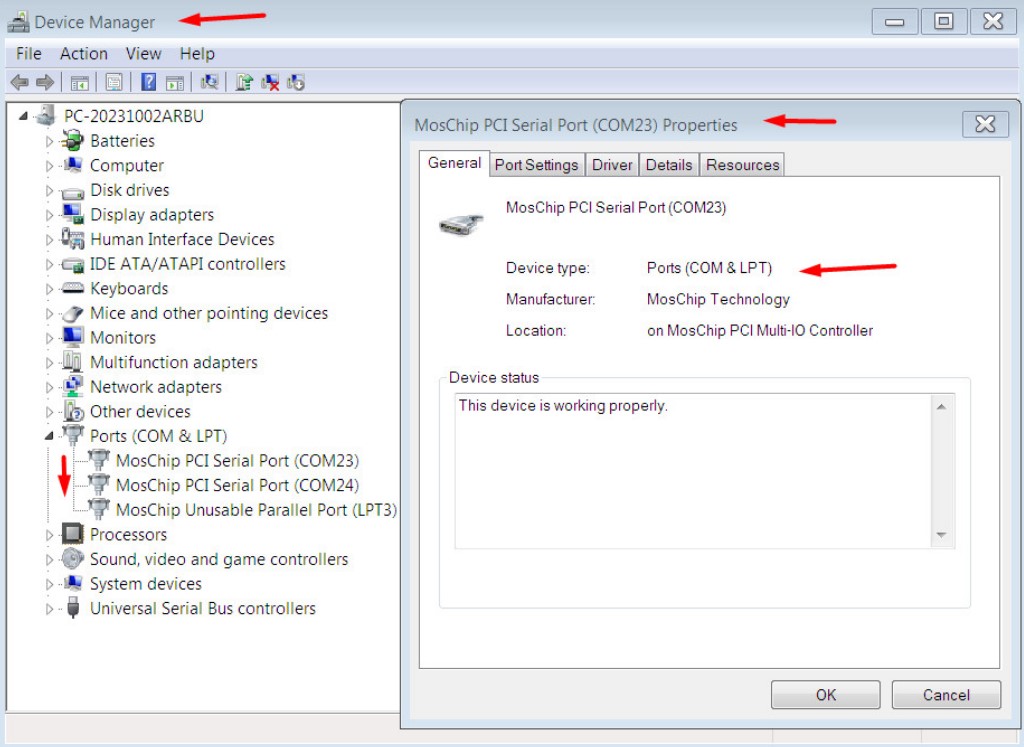Viewport: 1024px width, 747px height.
Task: Switch to the Resources tab
Action: (x=743, y=165)
